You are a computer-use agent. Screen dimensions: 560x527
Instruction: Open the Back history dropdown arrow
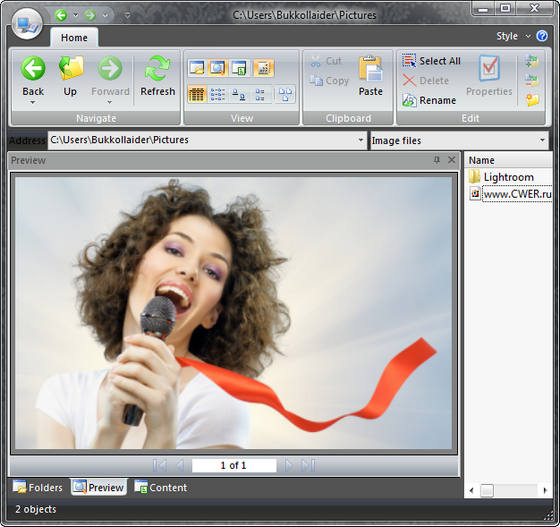(x=33, y=103)
